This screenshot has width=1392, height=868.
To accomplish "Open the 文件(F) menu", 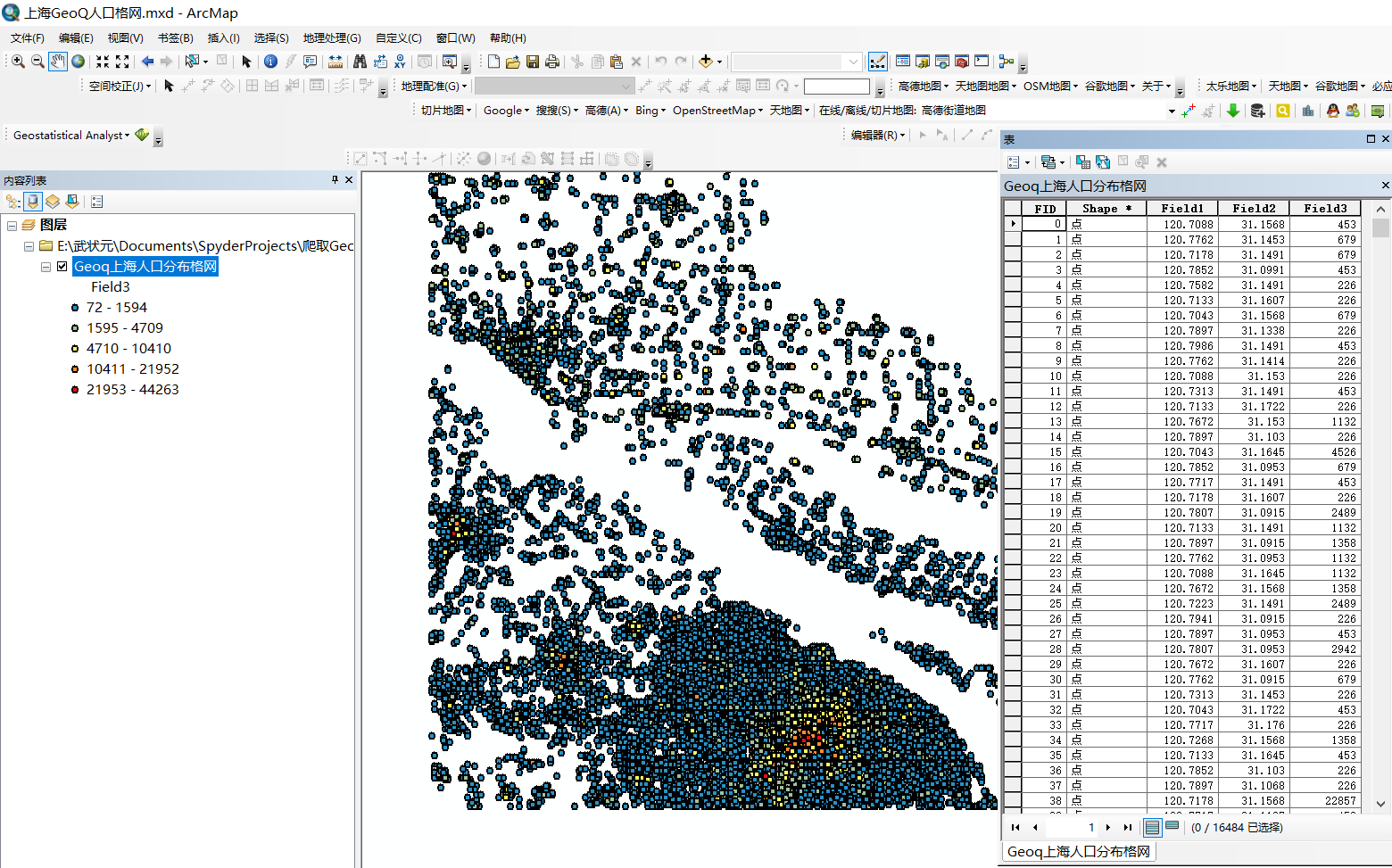I will (x=28, y=37).
